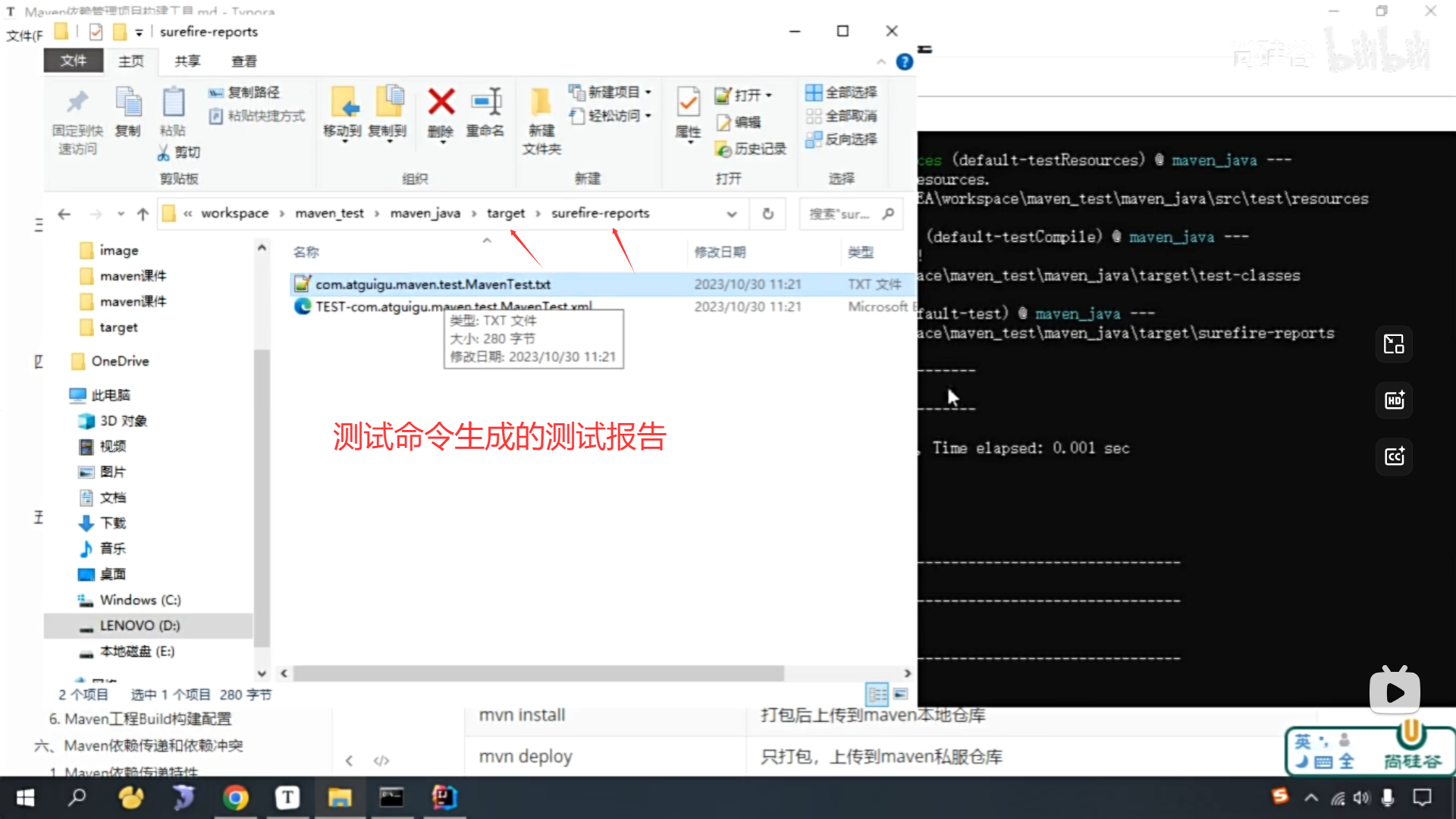Image resolution: width=1456 pixels, height=819 pixels.
Task: Click the blue Help question mark icon
Action: [x=904, y=62]
